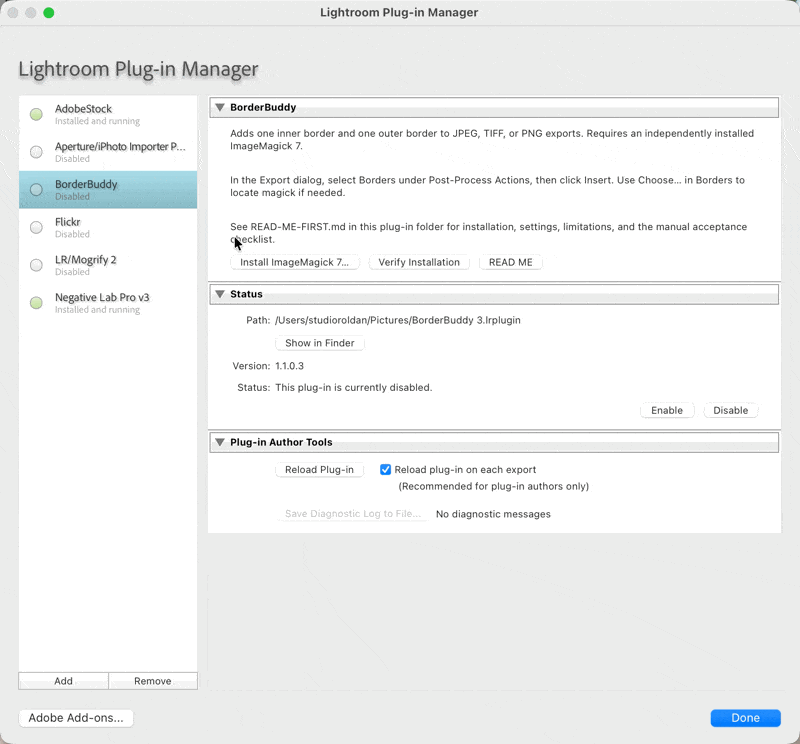
Task: Click the Negative Lab Pro v3 status indicator
Action: [x=36, y=303]
